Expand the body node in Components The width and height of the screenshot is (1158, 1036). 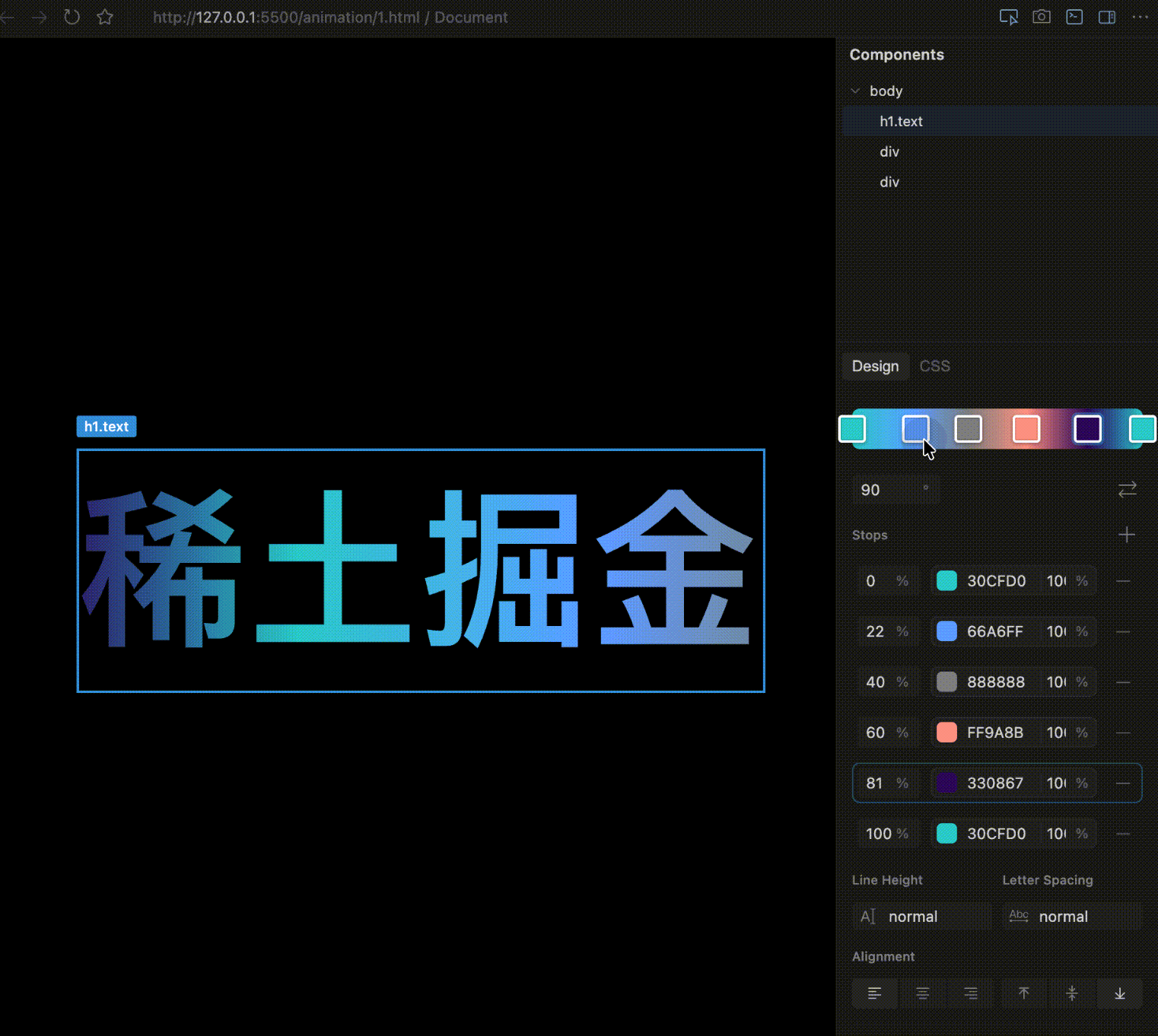pyautogui.click(x=855, y=91)
